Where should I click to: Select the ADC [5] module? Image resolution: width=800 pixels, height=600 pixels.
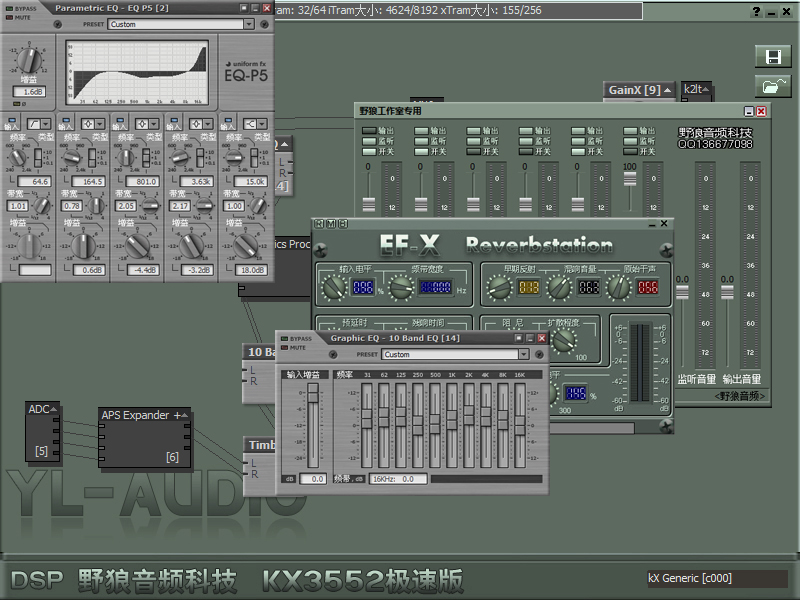click(x=42, y=432)
